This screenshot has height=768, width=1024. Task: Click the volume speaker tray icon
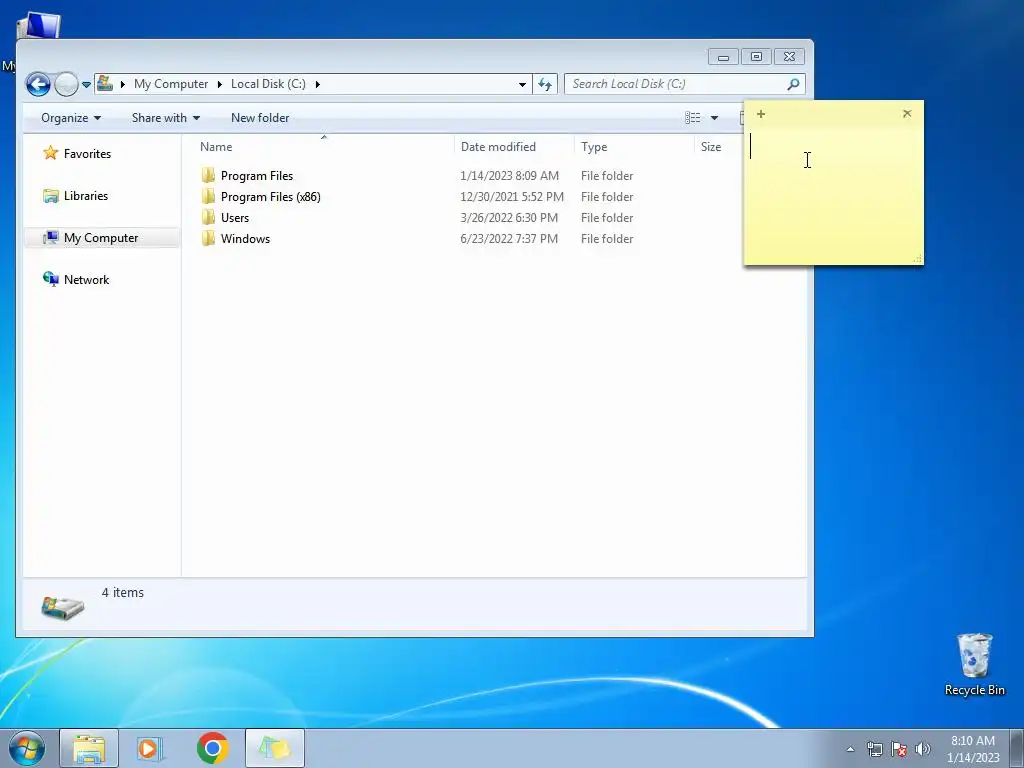(923, 749)
